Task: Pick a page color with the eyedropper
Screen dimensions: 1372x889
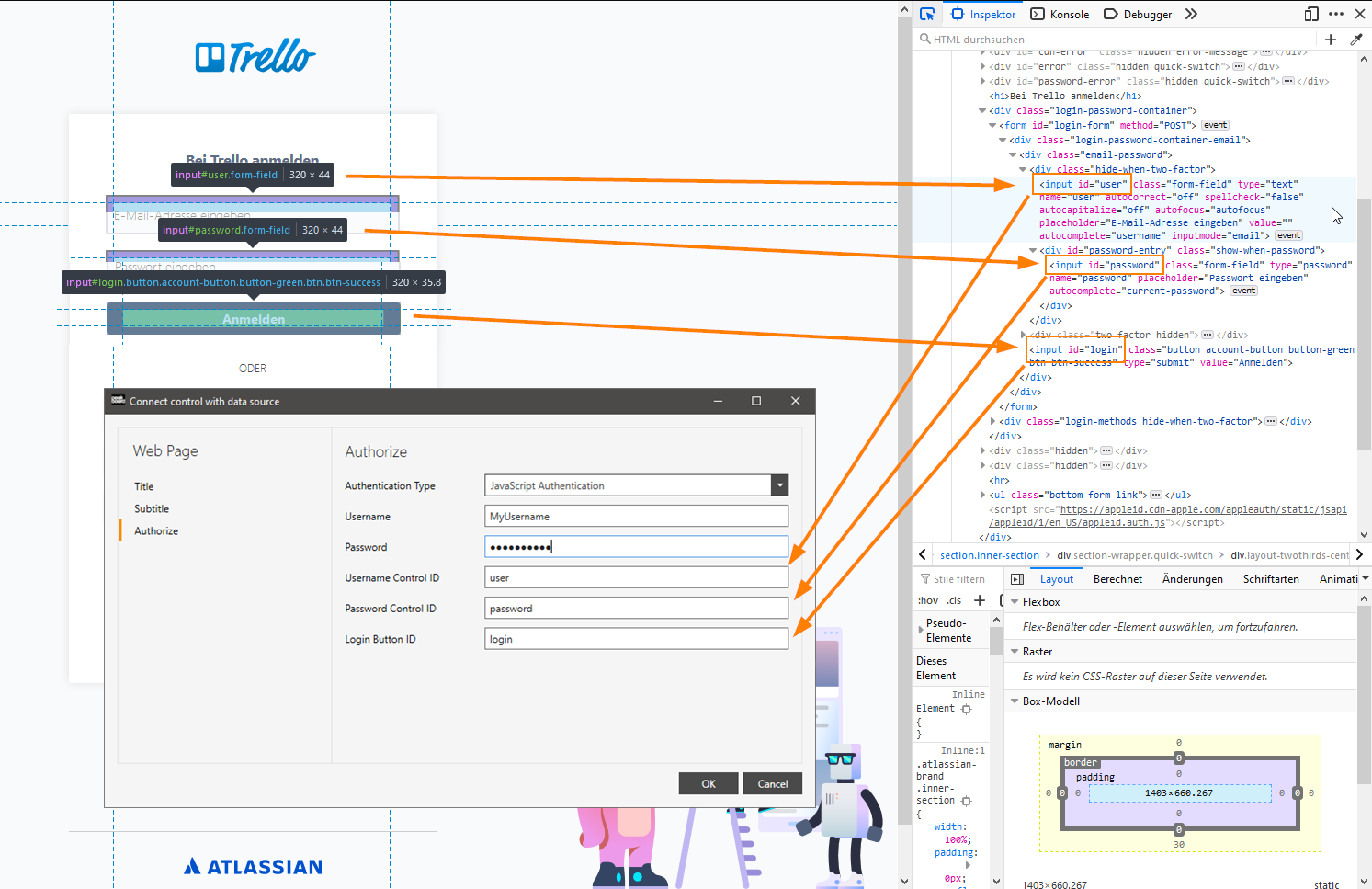Action: 1356,39
